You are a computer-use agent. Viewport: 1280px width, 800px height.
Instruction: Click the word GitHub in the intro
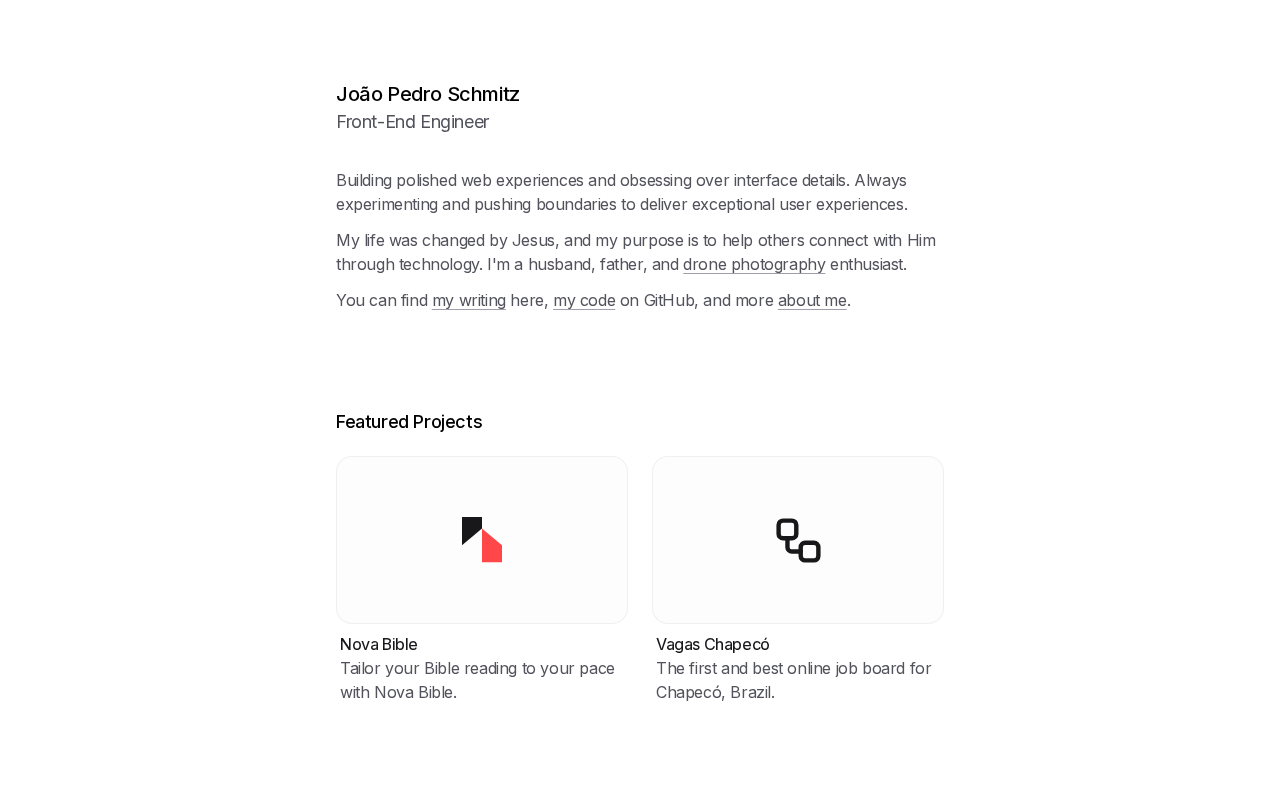pos(669,301)
